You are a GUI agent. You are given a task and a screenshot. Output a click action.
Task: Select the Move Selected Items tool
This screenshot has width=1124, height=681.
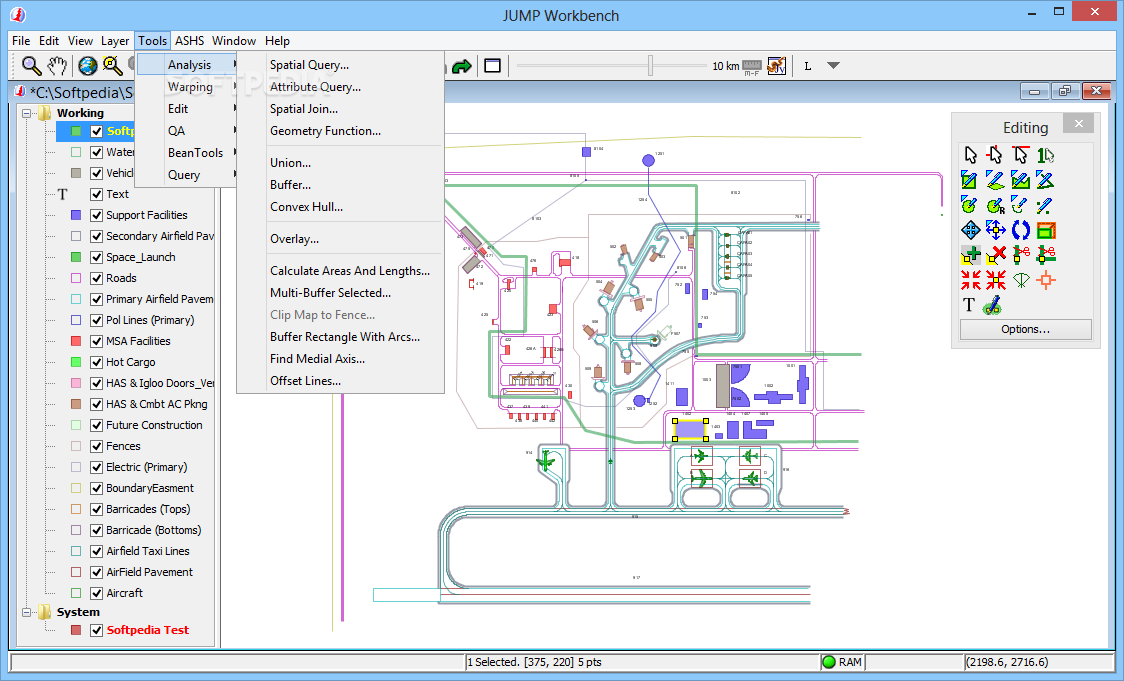pos(969,230)
